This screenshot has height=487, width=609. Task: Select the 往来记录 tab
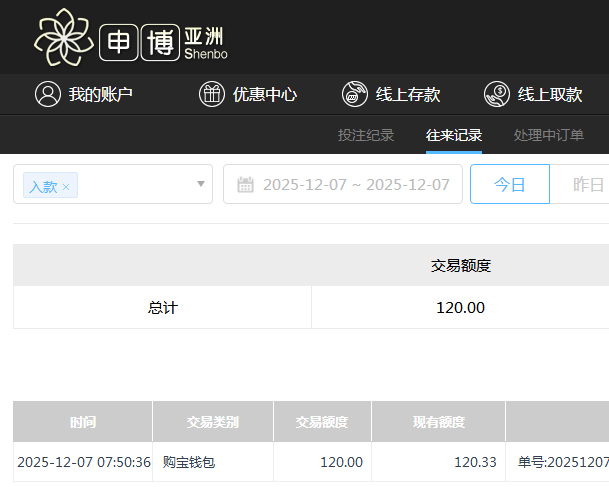(x=454, y=135)
